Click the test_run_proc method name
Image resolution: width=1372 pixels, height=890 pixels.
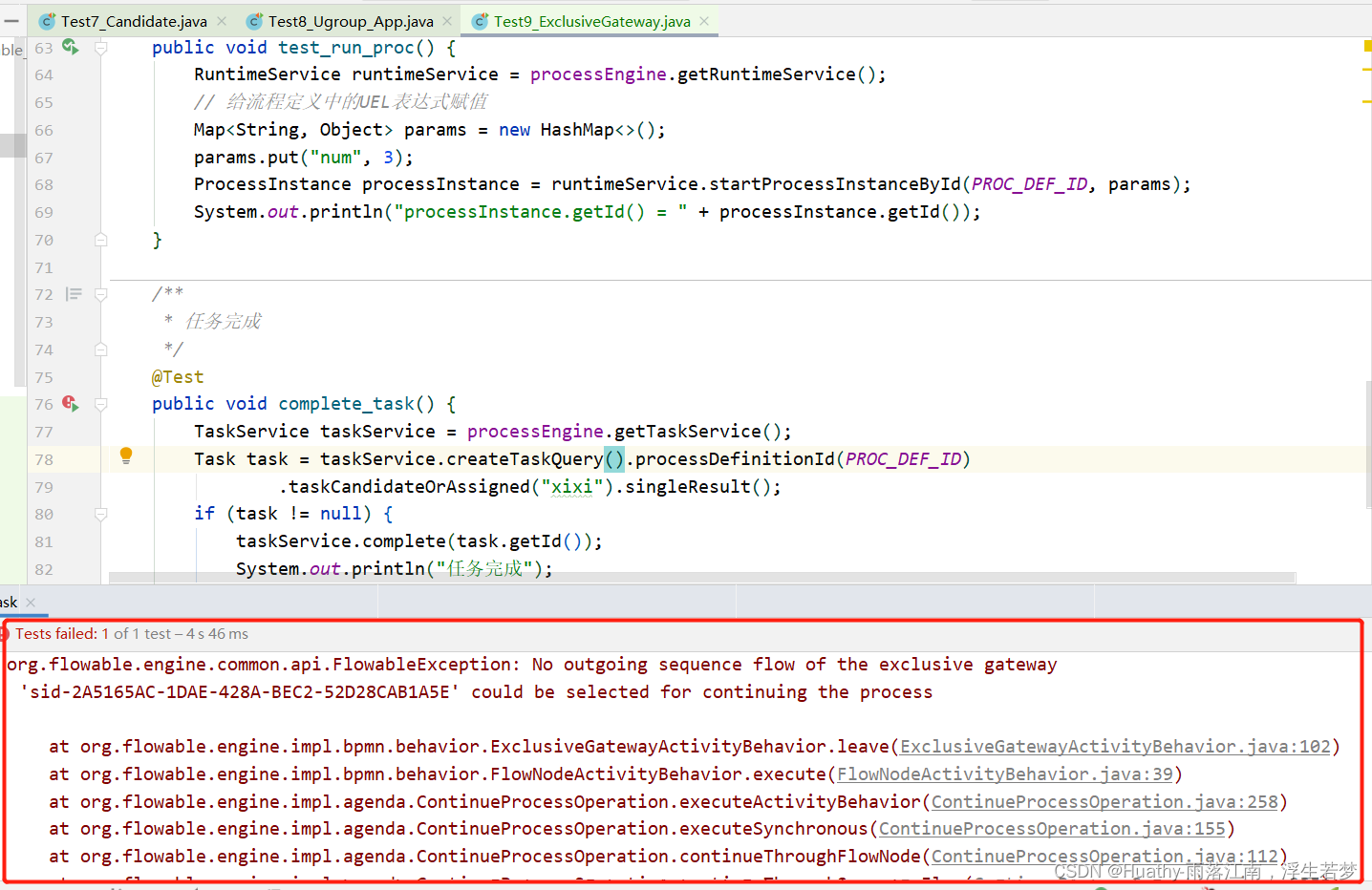[x=346, y=48]
